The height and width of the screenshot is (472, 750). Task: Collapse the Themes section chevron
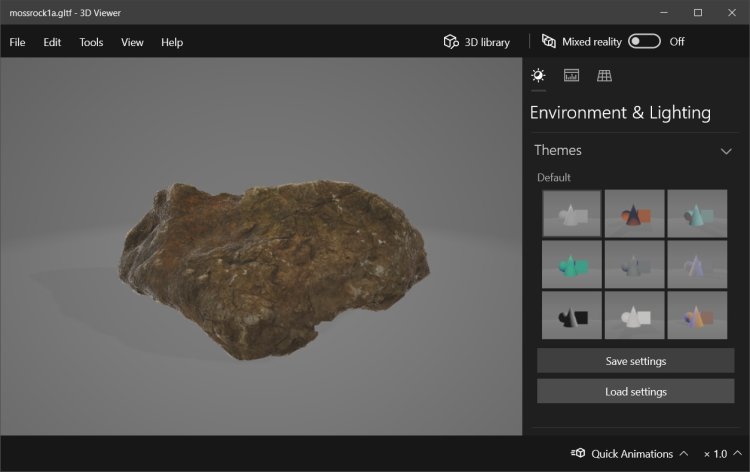726,151
